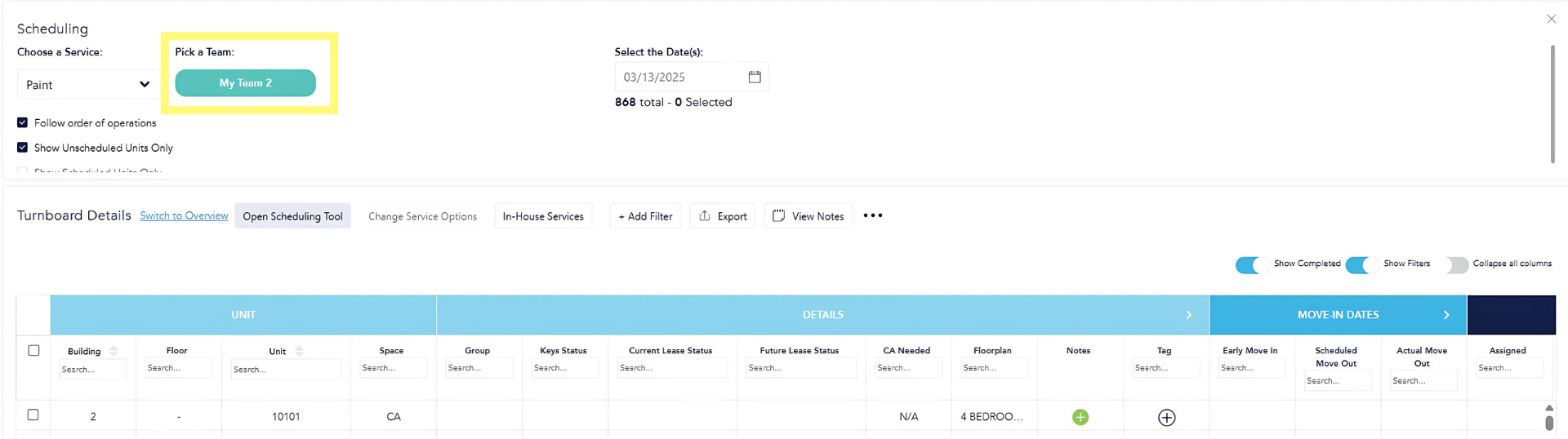This screenshot has height=439, width=1568.
Task: Uncheck Follow order of operations
Action: tap(23, 122)
